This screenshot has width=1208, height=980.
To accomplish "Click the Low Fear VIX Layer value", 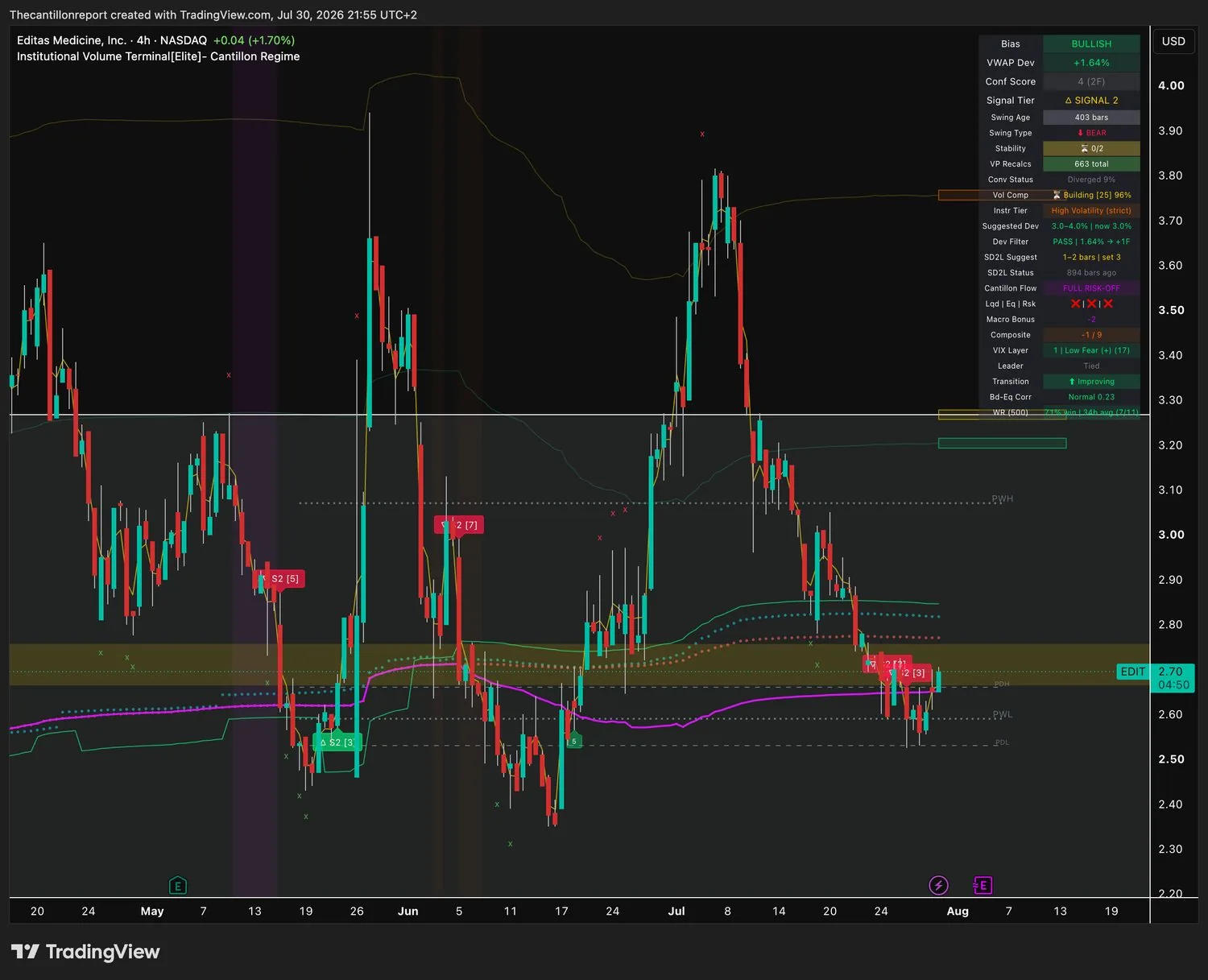I will 1091,350.
